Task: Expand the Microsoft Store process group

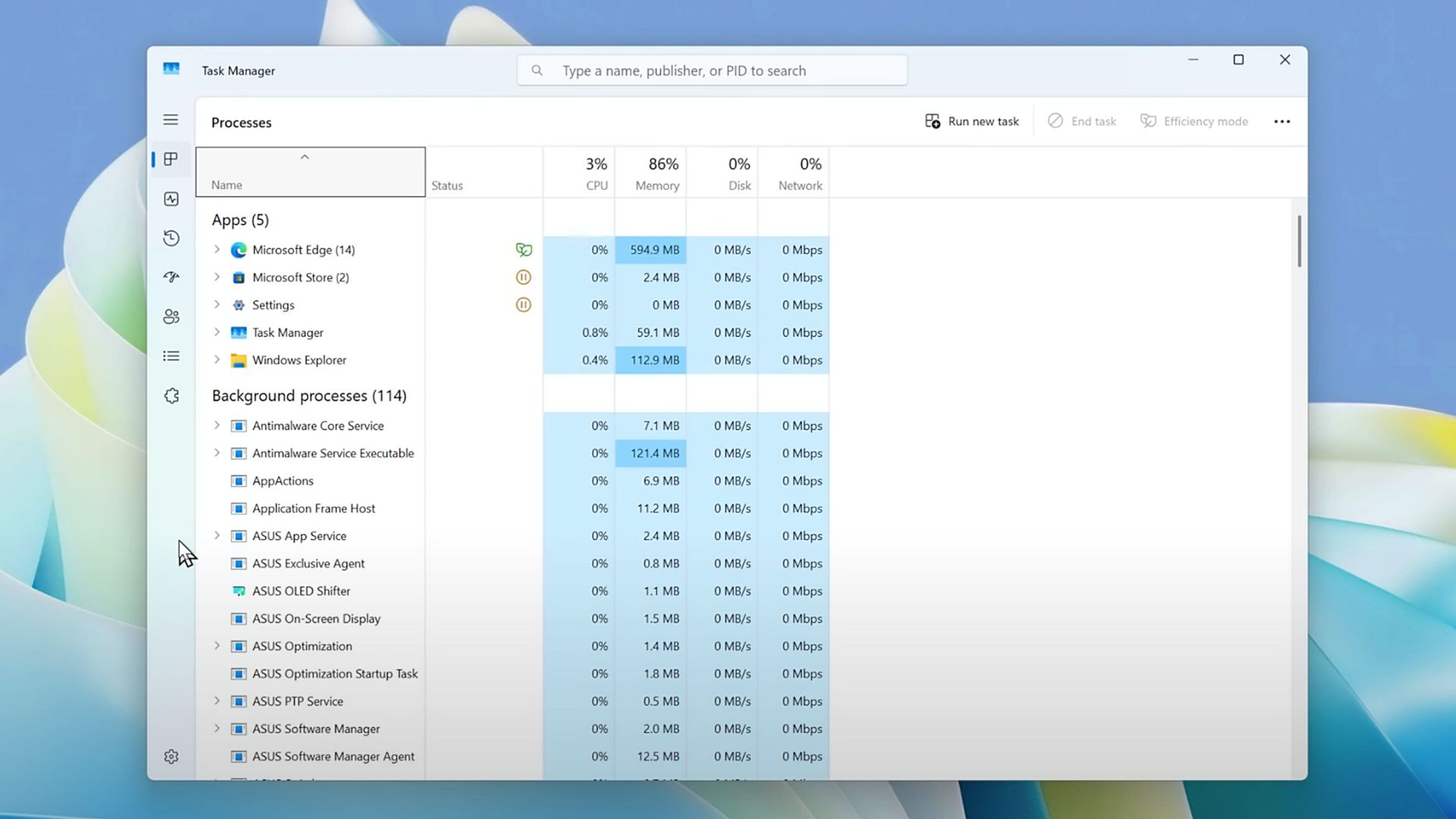Action: 217,278
